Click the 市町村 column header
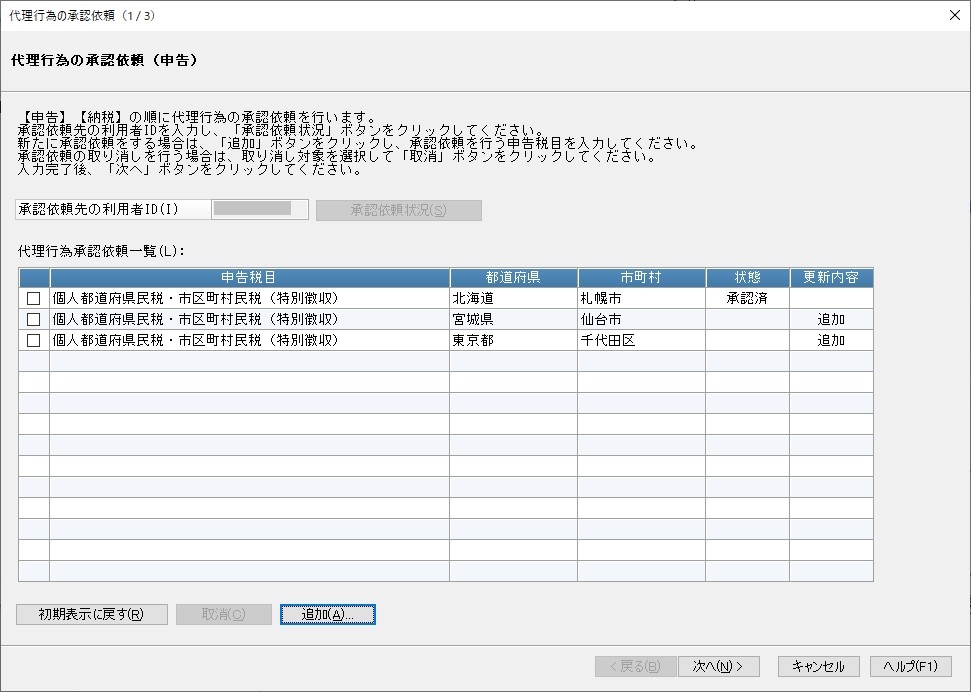The image size is (971, 692). click(x=642, y=278)
